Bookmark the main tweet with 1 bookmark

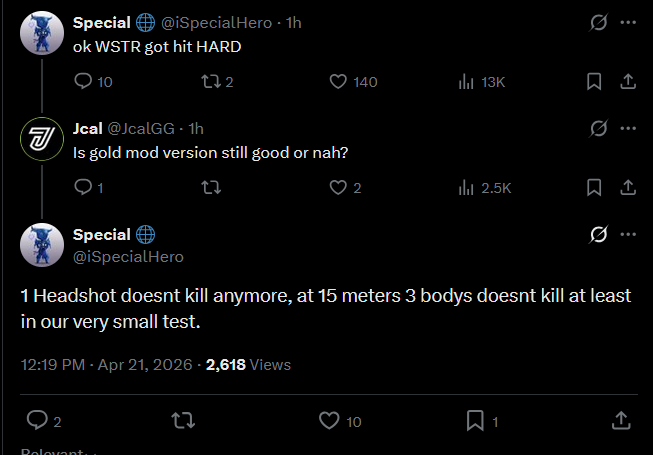[476, 421]
